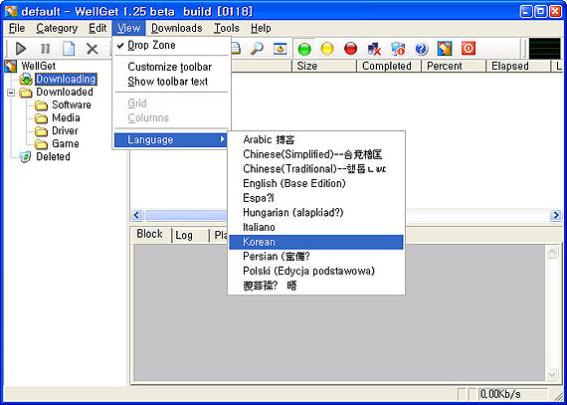Screen dimensions: 567x405
Task: Select Italiano language option
Action: point(316,227)
